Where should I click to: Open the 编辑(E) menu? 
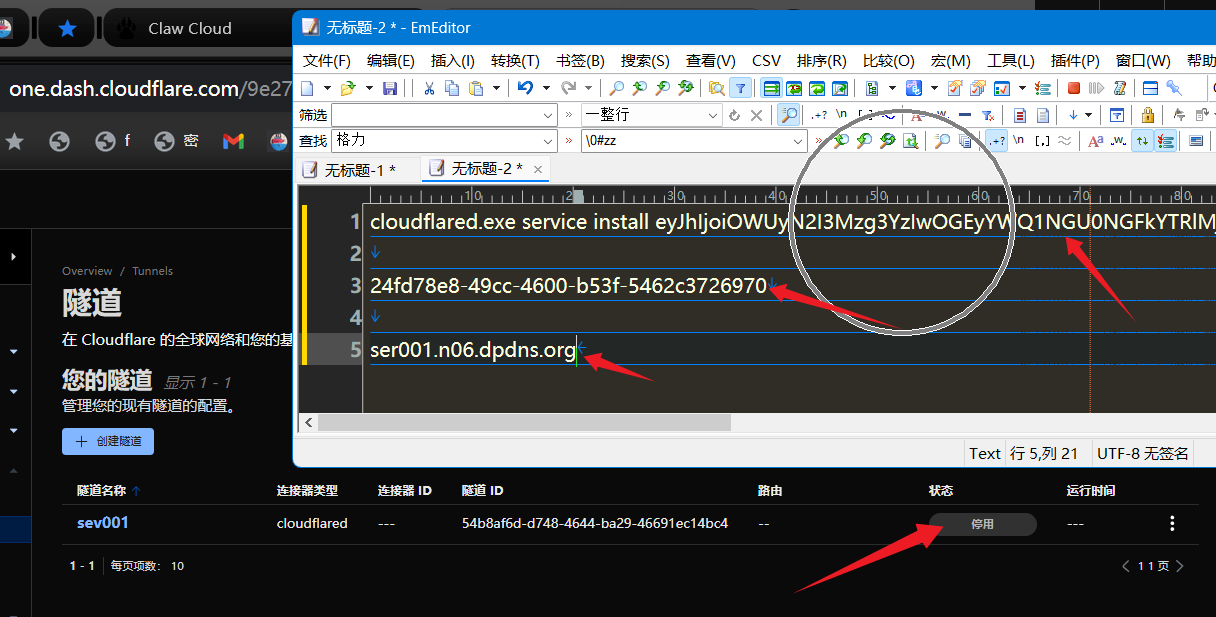pyautogui.click(x=391, y=60)
